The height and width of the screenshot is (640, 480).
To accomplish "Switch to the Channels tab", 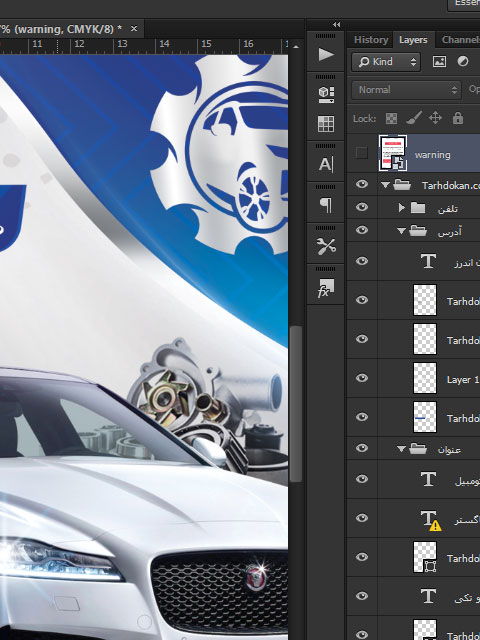I will pyautogui.click(x=460, y=40).
